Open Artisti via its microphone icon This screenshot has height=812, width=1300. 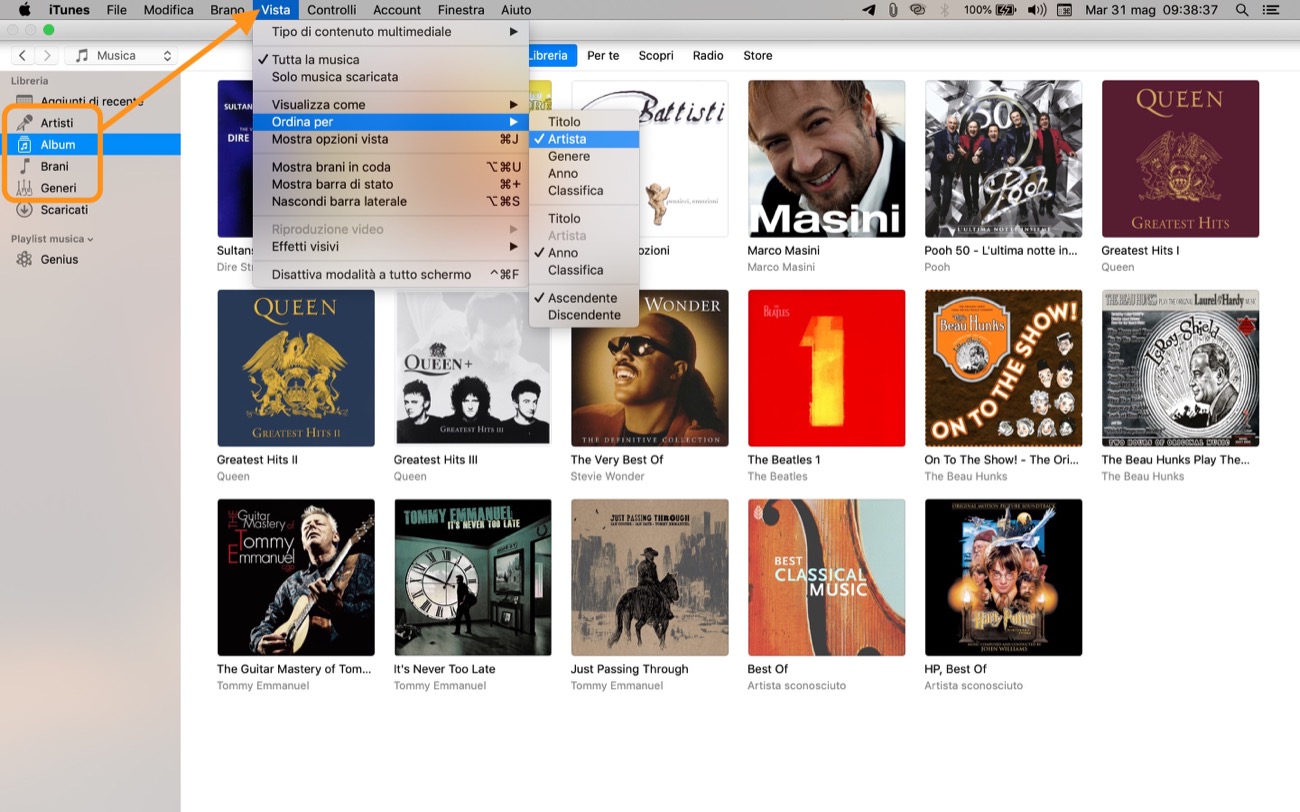[x=24, y=123]
